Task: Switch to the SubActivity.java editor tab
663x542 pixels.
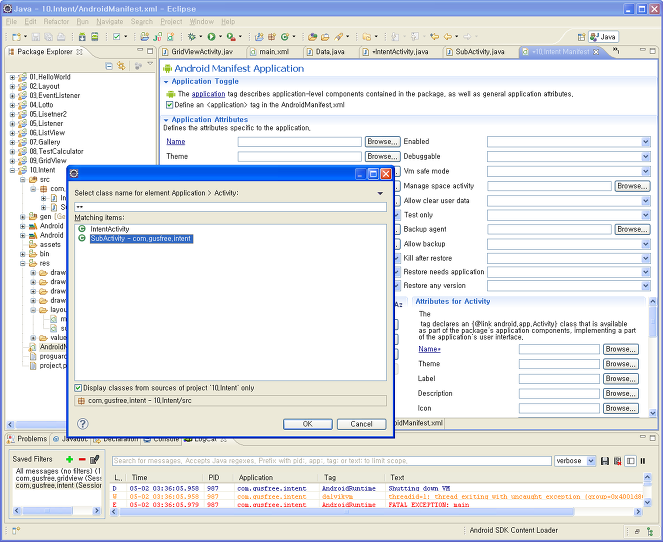Action: tap(479, 52)
